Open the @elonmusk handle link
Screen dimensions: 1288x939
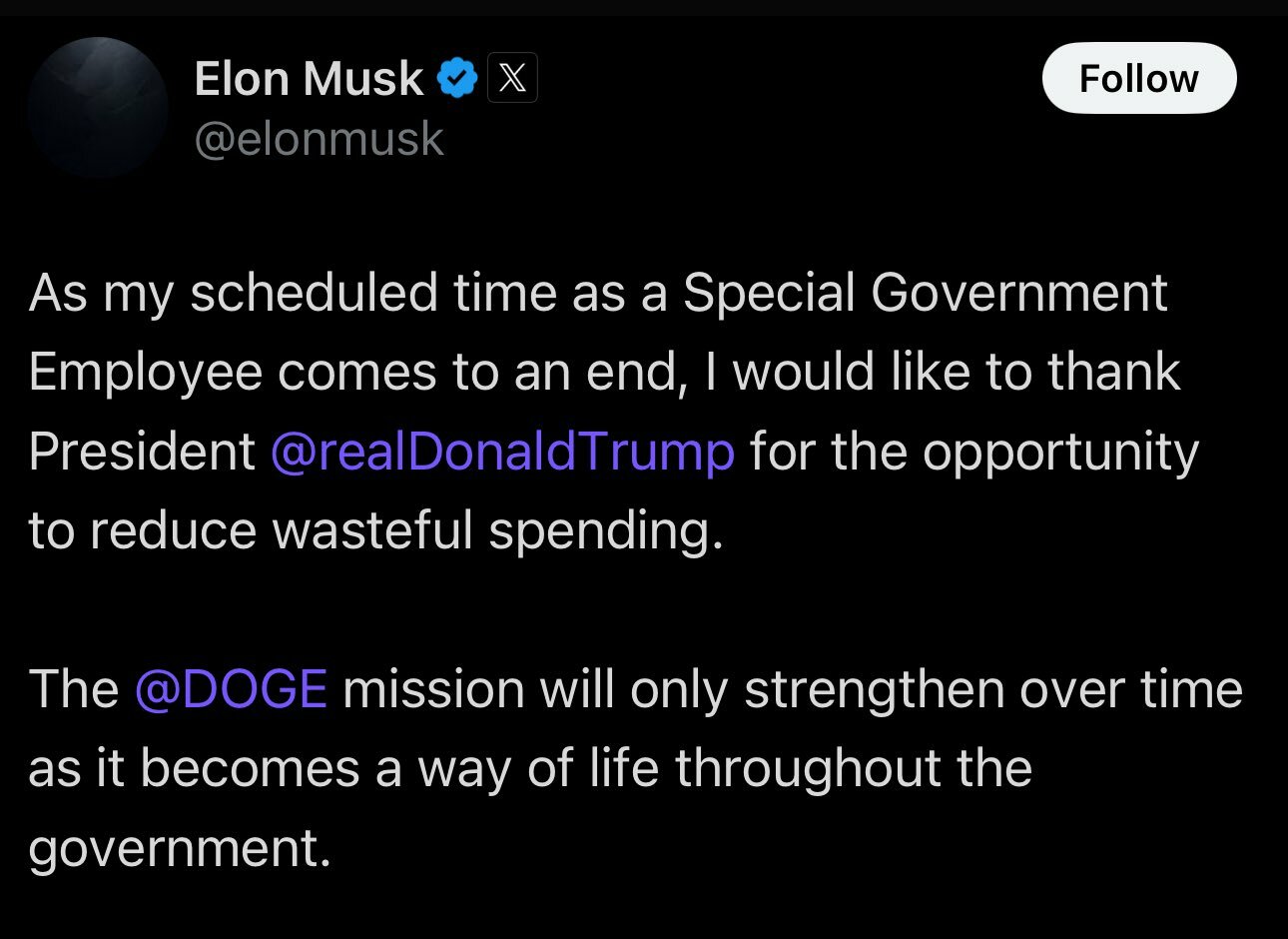click(319, 139)
